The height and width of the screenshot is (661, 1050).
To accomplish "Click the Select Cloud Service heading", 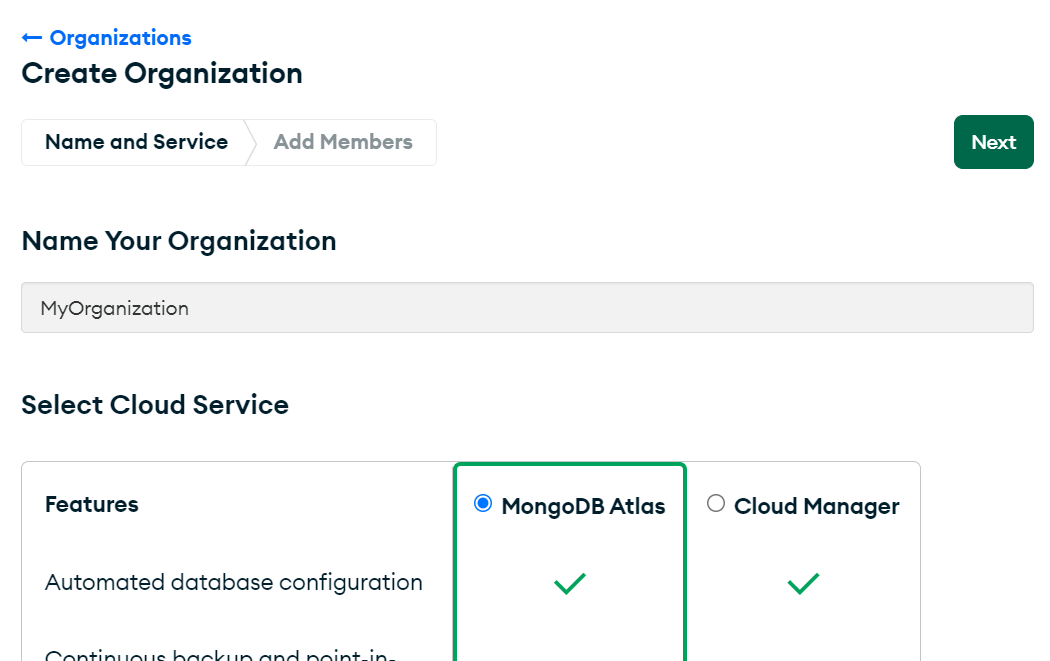I will pyautogui.click(x=155, y=405).
